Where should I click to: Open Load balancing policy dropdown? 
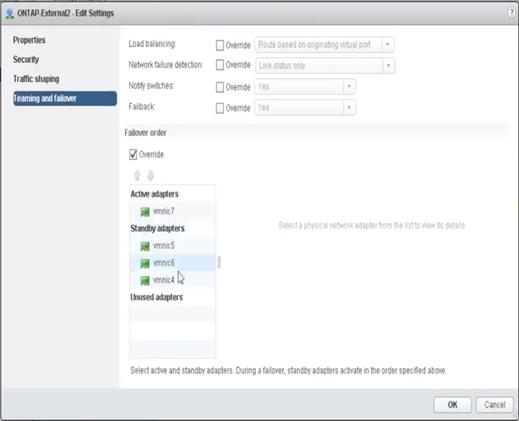coord(324,45)
